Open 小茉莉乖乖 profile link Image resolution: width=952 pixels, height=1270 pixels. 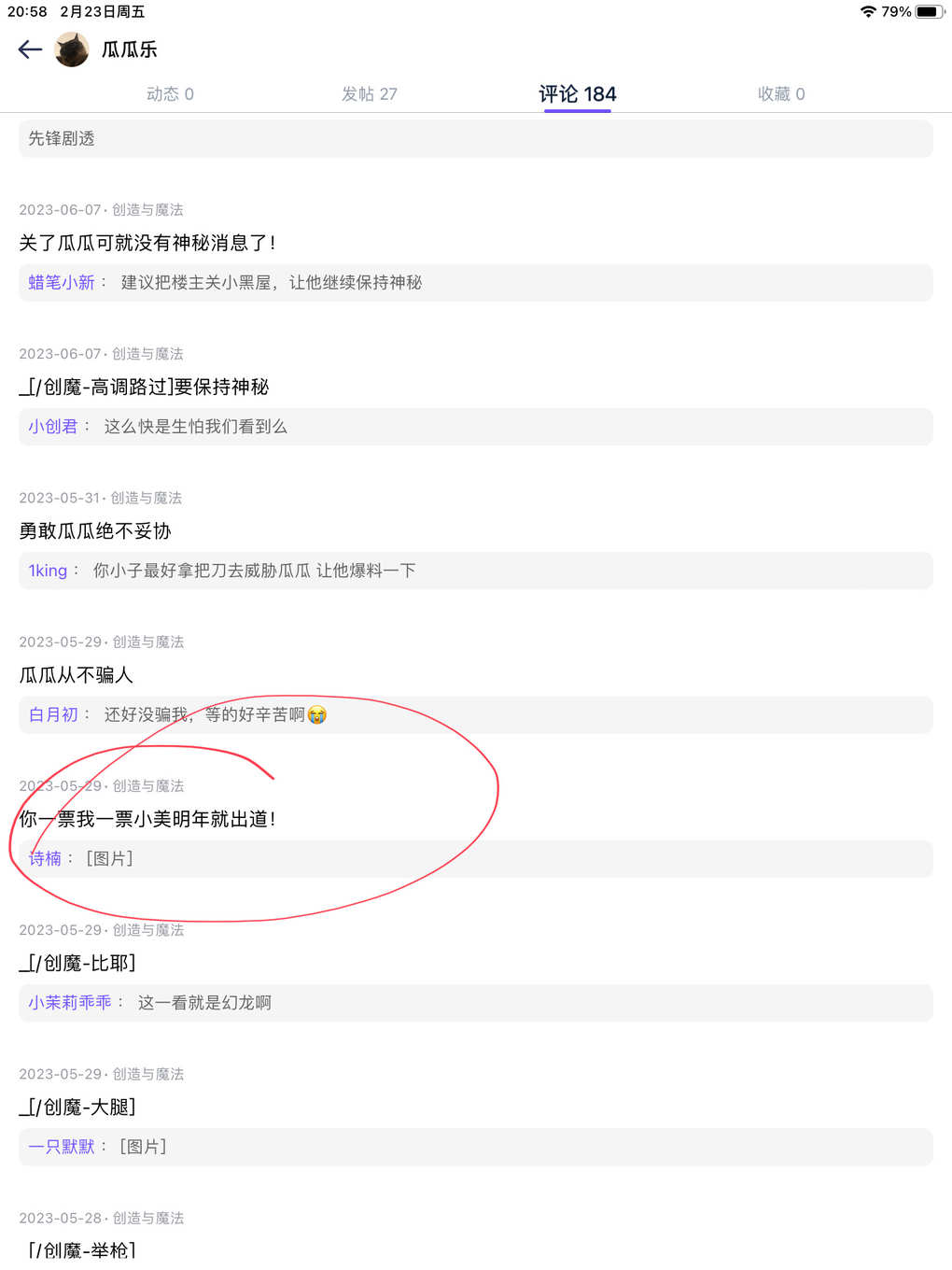point(70,1002)
